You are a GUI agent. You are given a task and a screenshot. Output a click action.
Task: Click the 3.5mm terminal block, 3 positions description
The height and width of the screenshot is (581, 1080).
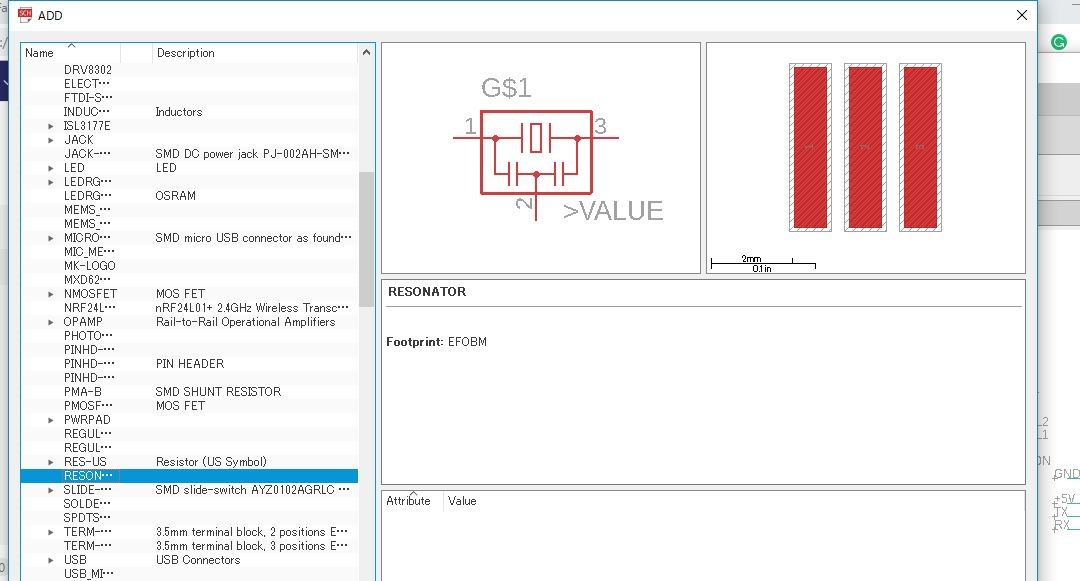(x=251, y=546)
